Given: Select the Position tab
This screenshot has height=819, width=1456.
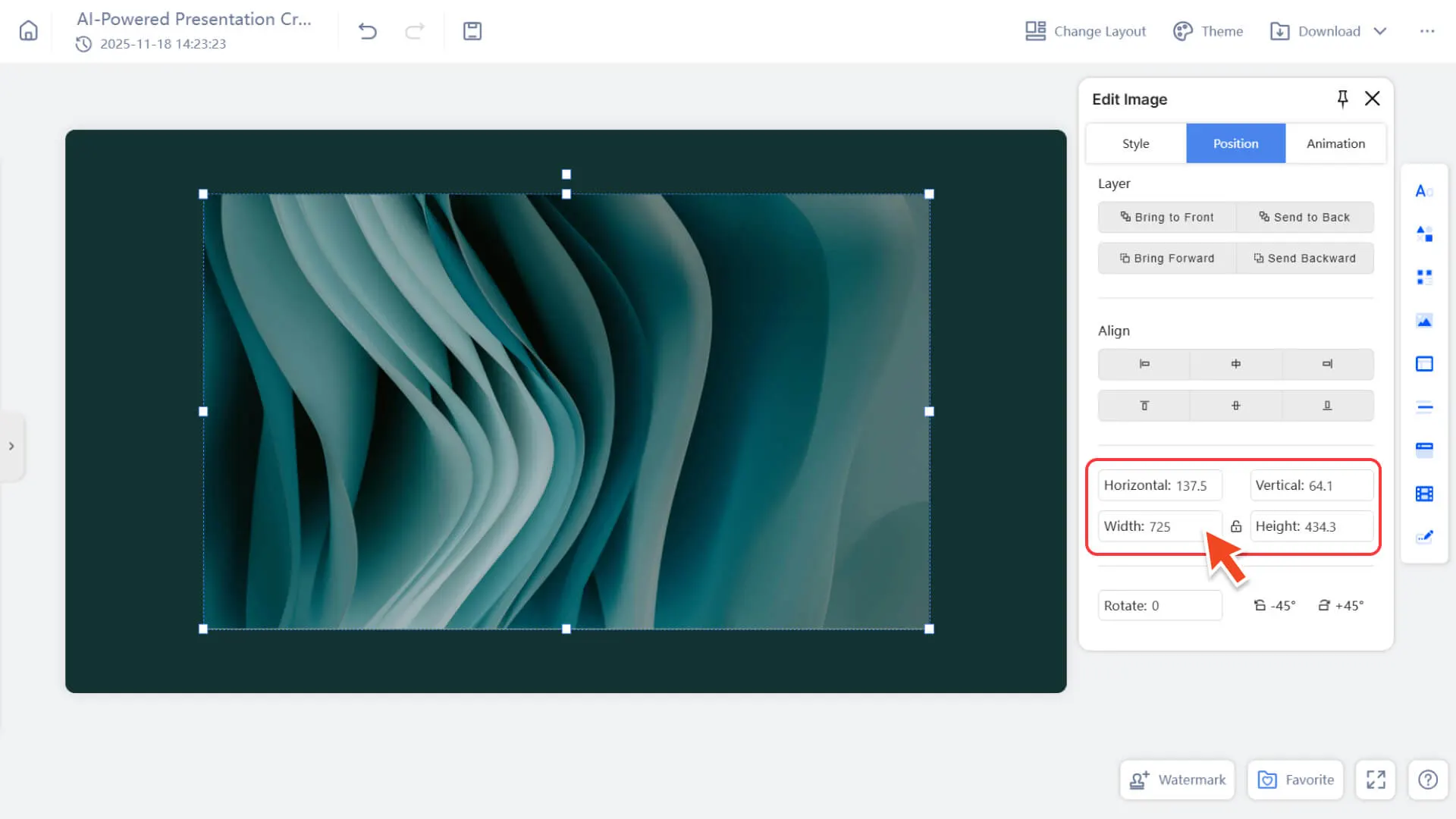Looking at the screenshot, I should point(1236,143).
